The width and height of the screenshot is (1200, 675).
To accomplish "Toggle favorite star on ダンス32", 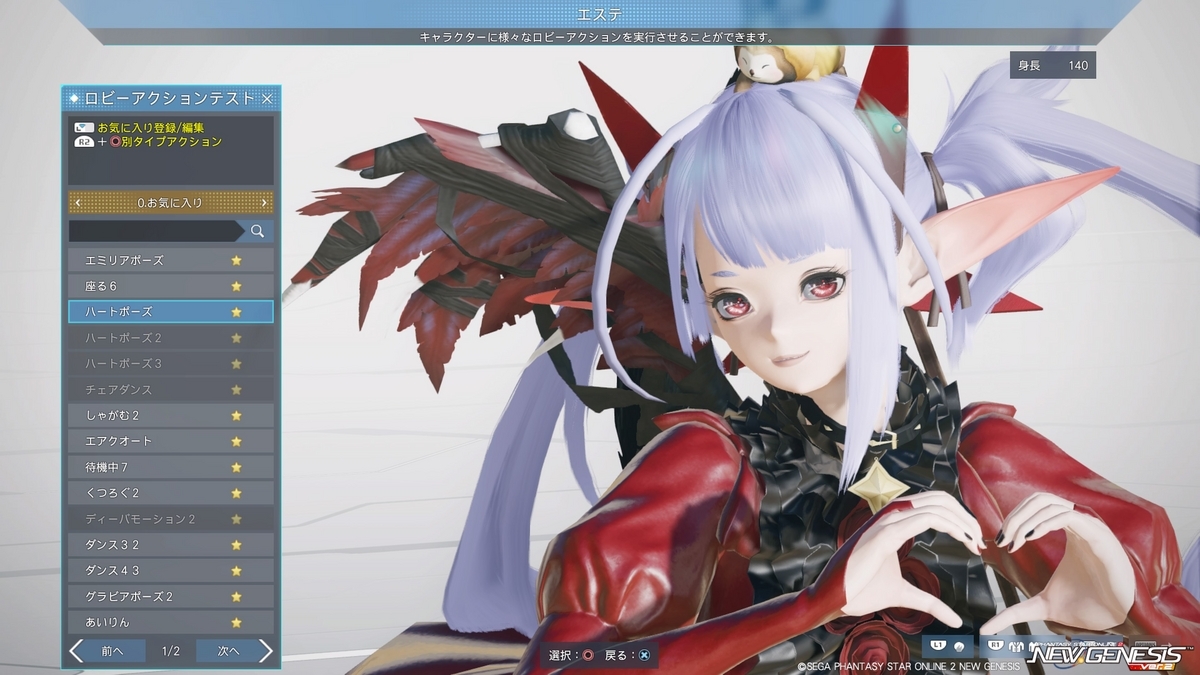I will [237, 545].
